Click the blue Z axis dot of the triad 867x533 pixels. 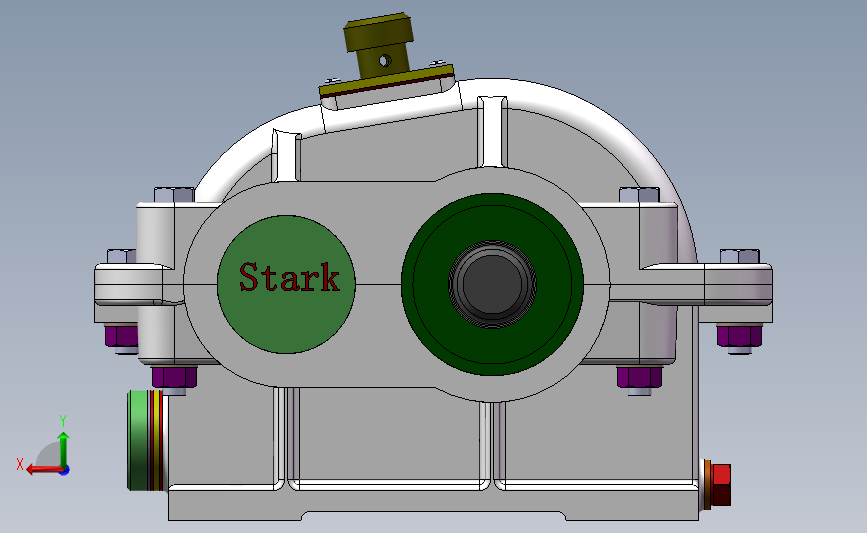pos(65,471)
